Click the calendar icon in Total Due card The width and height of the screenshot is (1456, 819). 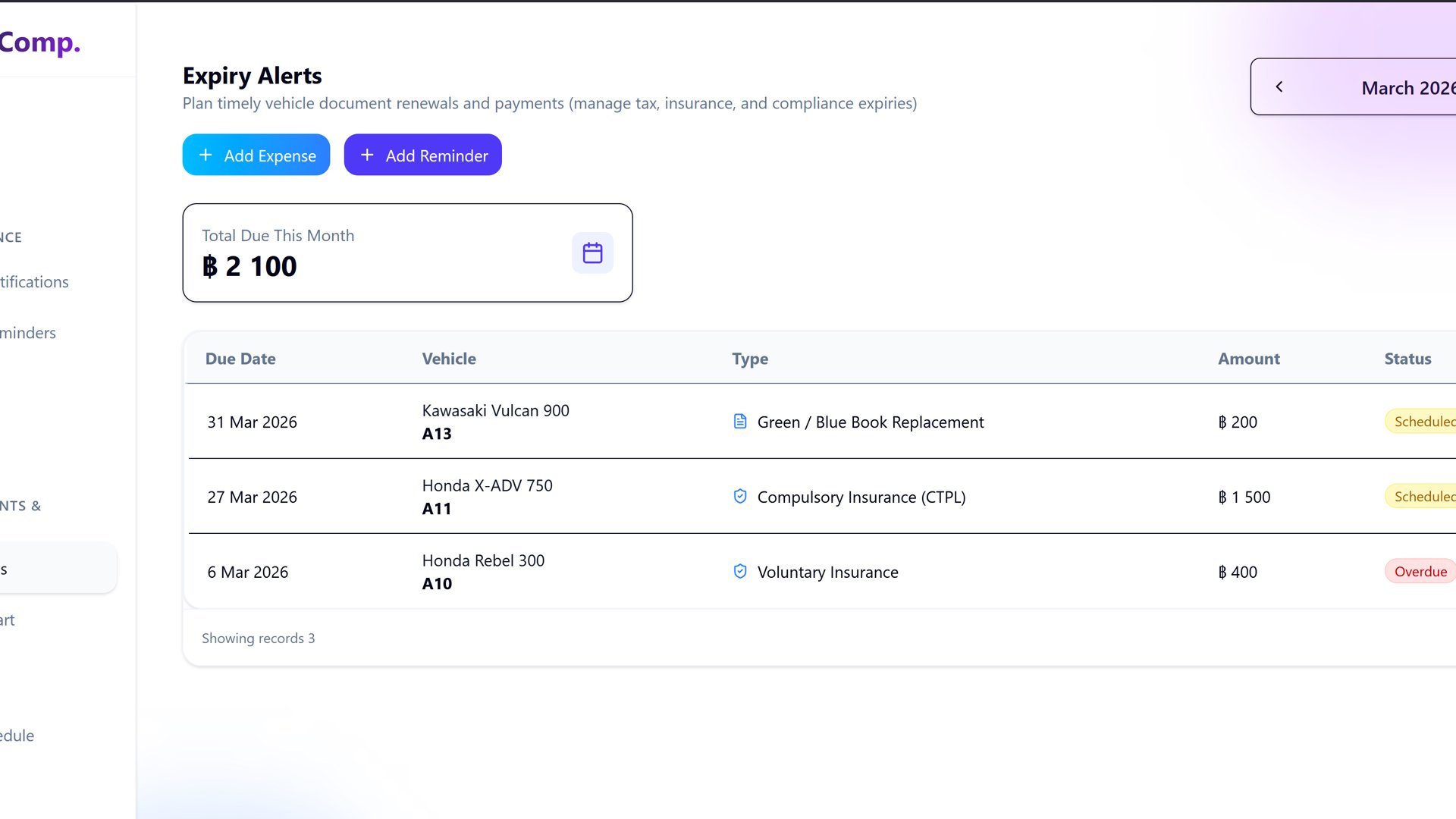592,253
